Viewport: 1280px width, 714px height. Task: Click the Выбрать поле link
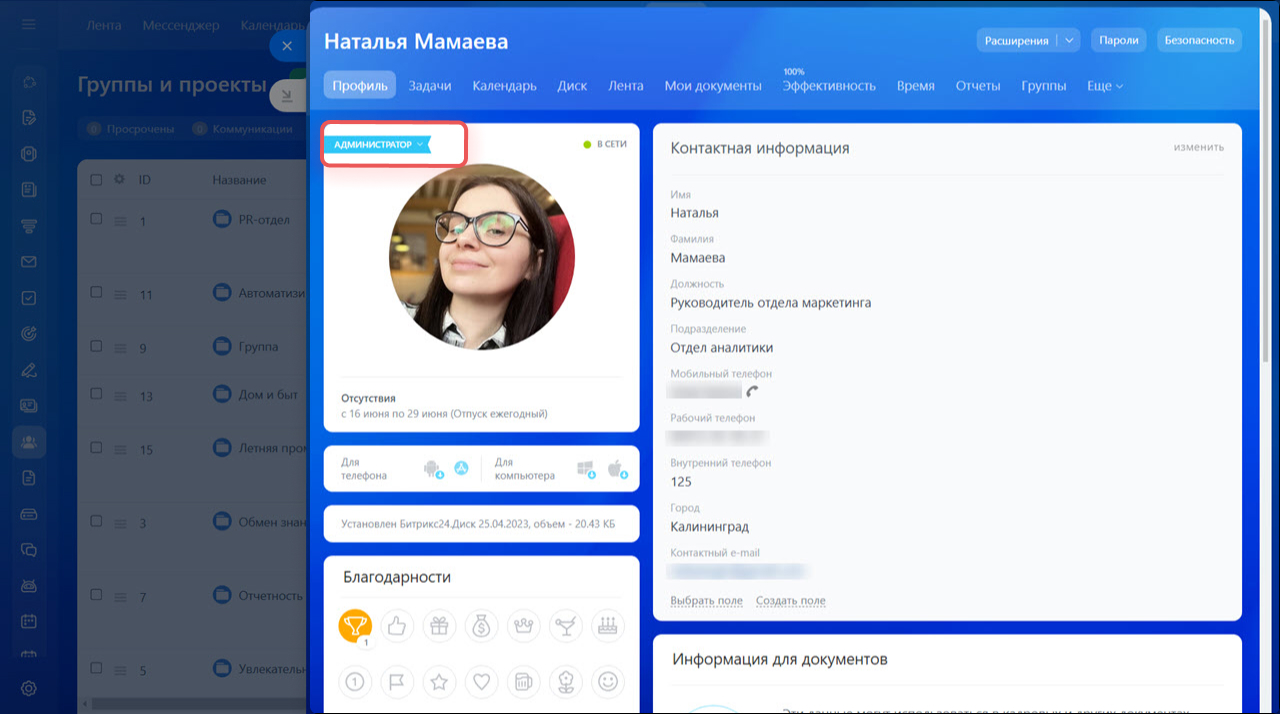[x=706, y=601]
